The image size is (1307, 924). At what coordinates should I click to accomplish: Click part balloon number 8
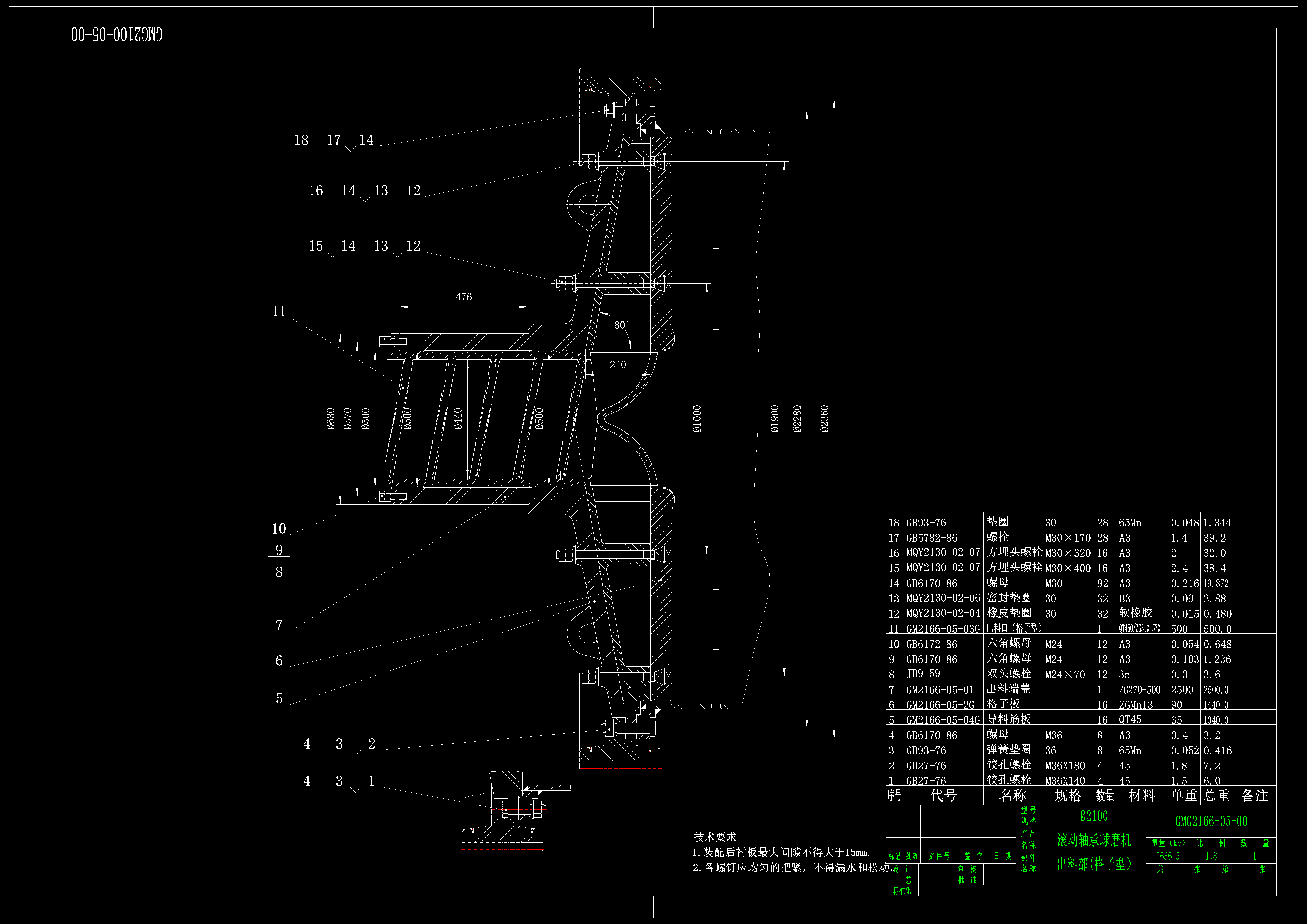(279, 572)
